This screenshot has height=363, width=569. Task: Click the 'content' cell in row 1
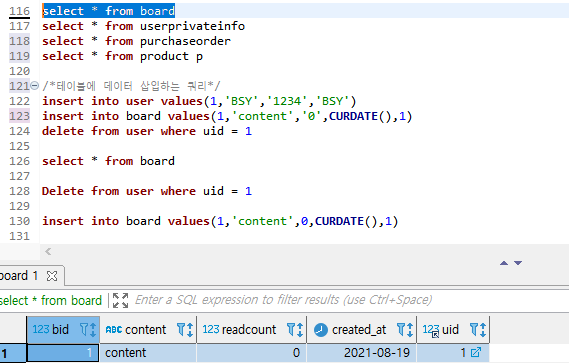tap(148, 353)
